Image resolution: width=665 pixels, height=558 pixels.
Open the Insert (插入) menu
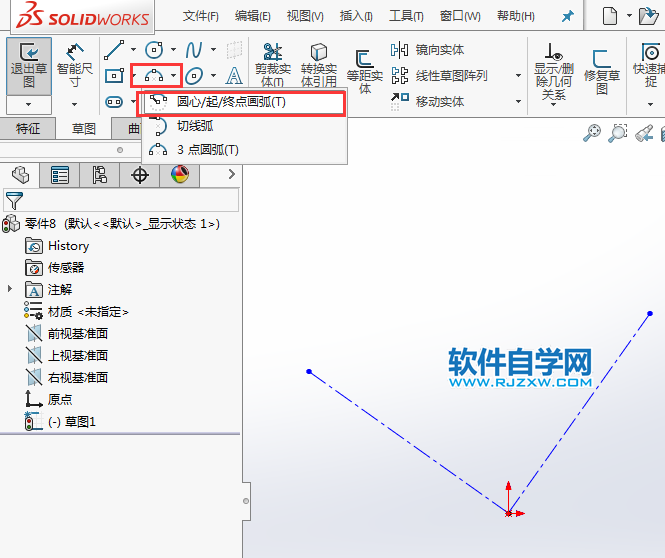[x=356, y=17]
